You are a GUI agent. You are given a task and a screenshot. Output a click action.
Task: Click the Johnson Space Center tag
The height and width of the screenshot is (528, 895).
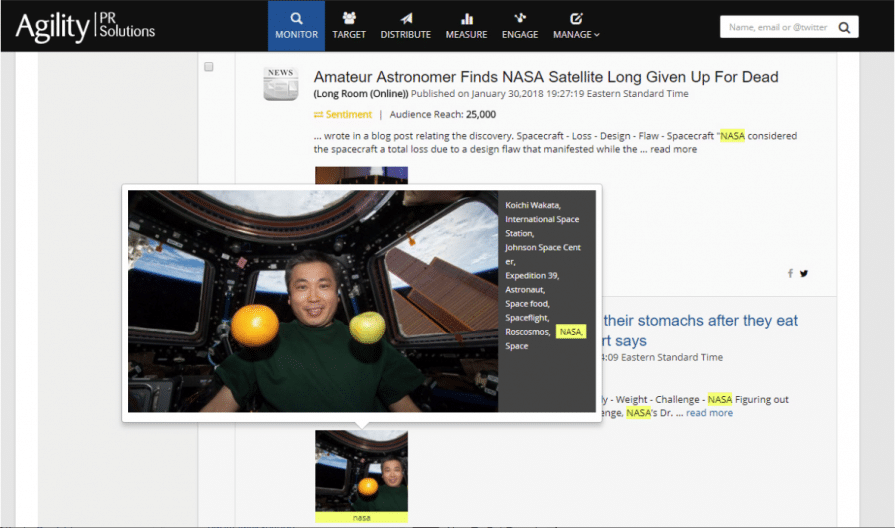(x=542, y=255)
